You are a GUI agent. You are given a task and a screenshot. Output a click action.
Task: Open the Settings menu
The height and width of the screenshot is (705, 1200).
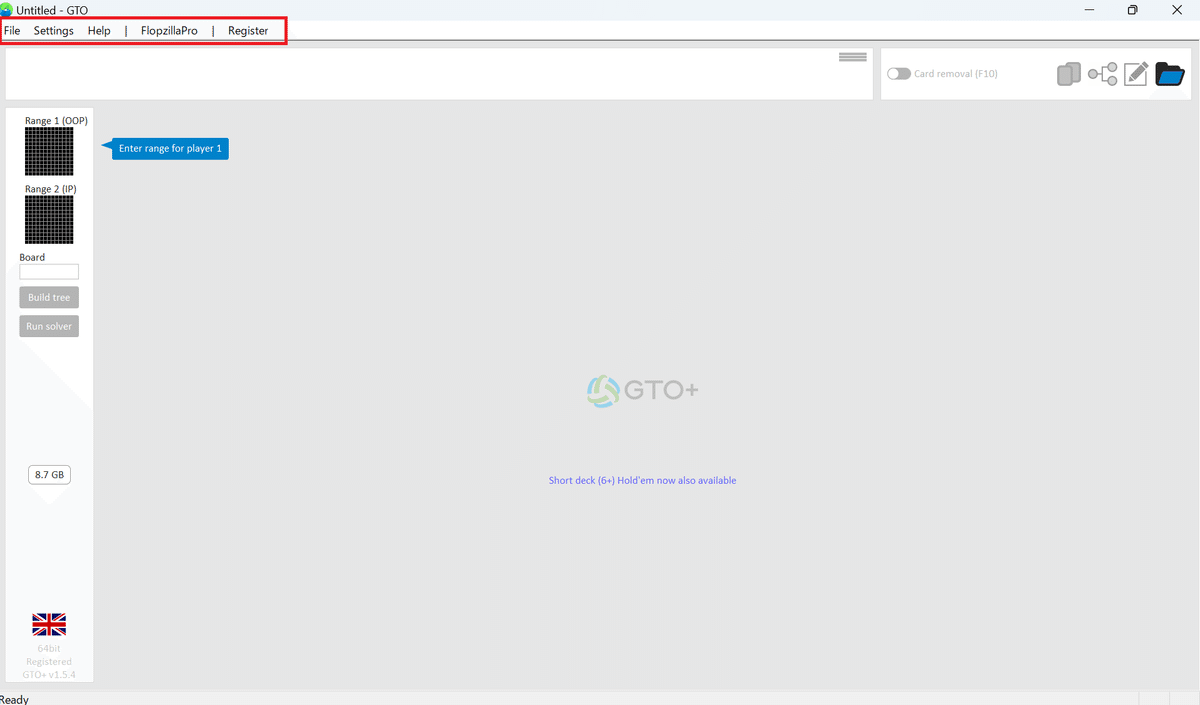click(54, 31)
